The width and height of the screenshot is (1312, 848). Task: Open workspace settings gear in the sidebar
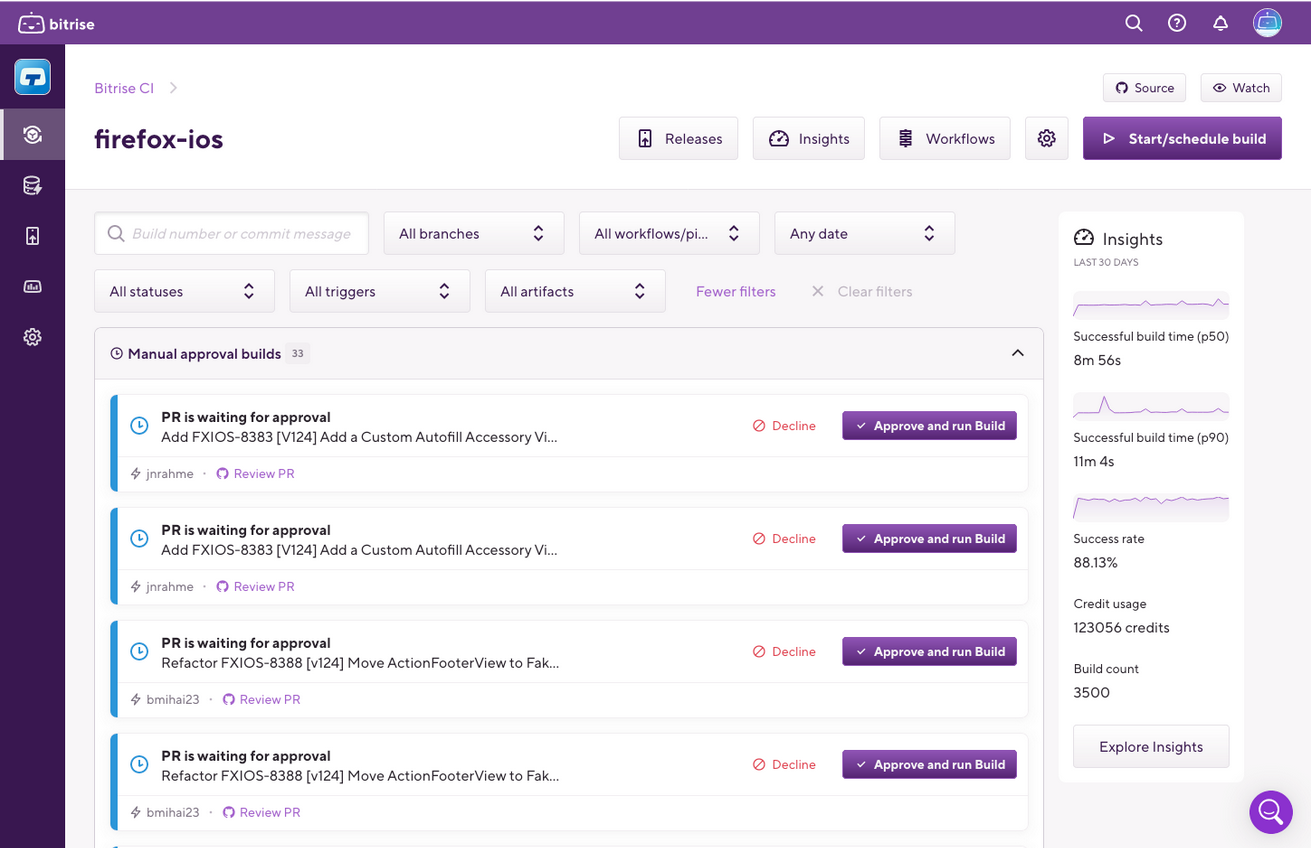point(33,336)
